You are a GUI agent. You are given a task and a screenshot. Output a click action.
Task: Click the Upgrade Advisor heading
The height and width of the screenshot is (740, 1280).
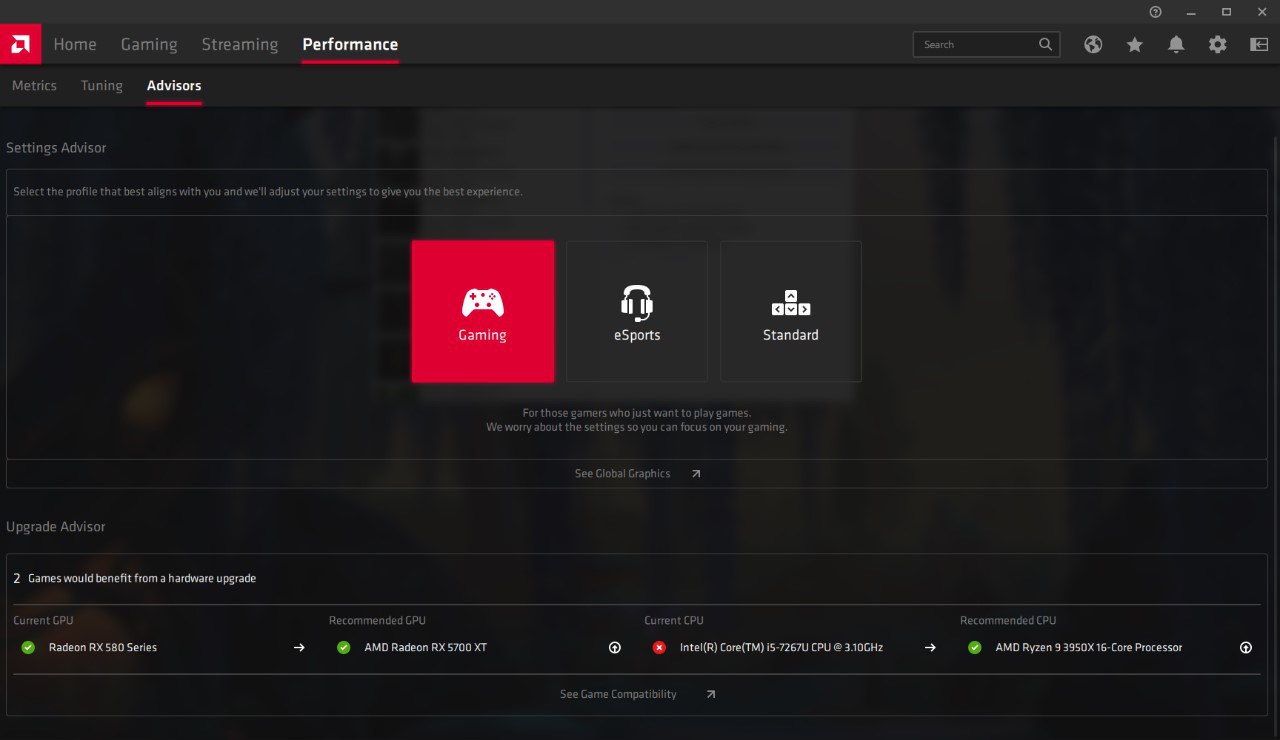pyautogui.click(x=56, y=527)
